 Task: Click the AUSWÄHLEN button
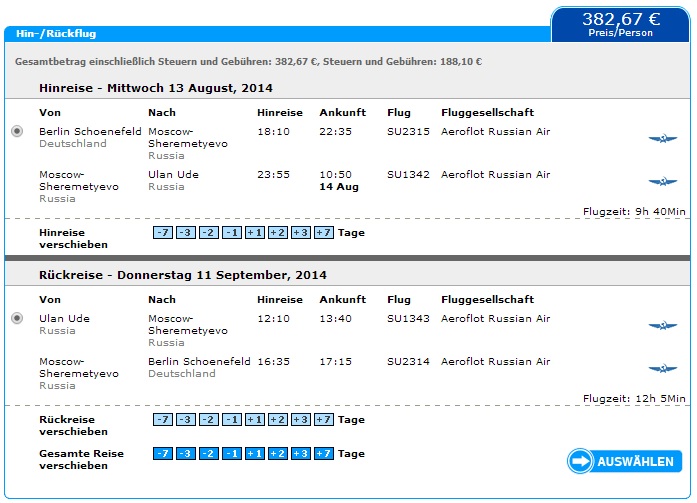click(625, 461)
